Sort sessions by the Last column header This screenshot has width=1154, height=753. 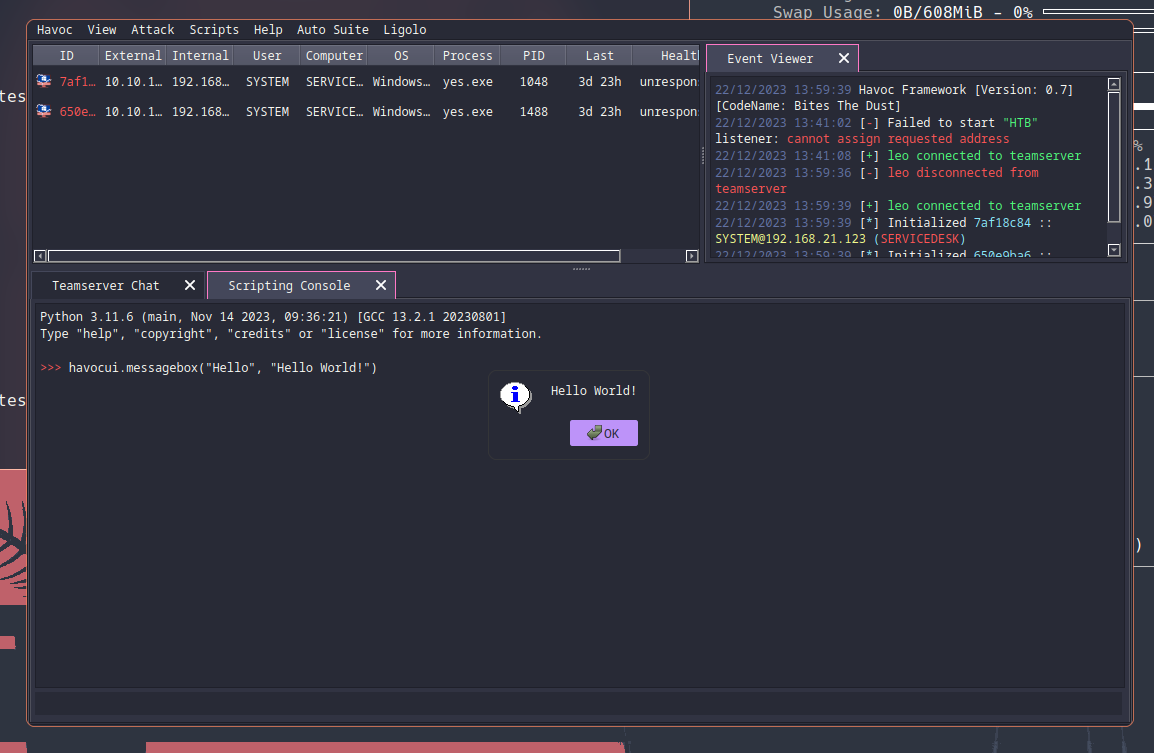click(x=599, y=56)
